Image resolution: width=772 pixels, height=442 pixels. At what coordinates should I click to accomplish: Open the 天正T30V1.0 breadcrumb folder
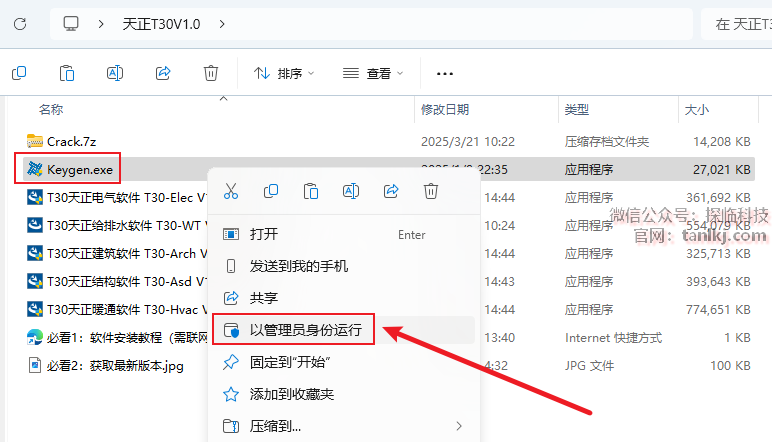(161, 24)
